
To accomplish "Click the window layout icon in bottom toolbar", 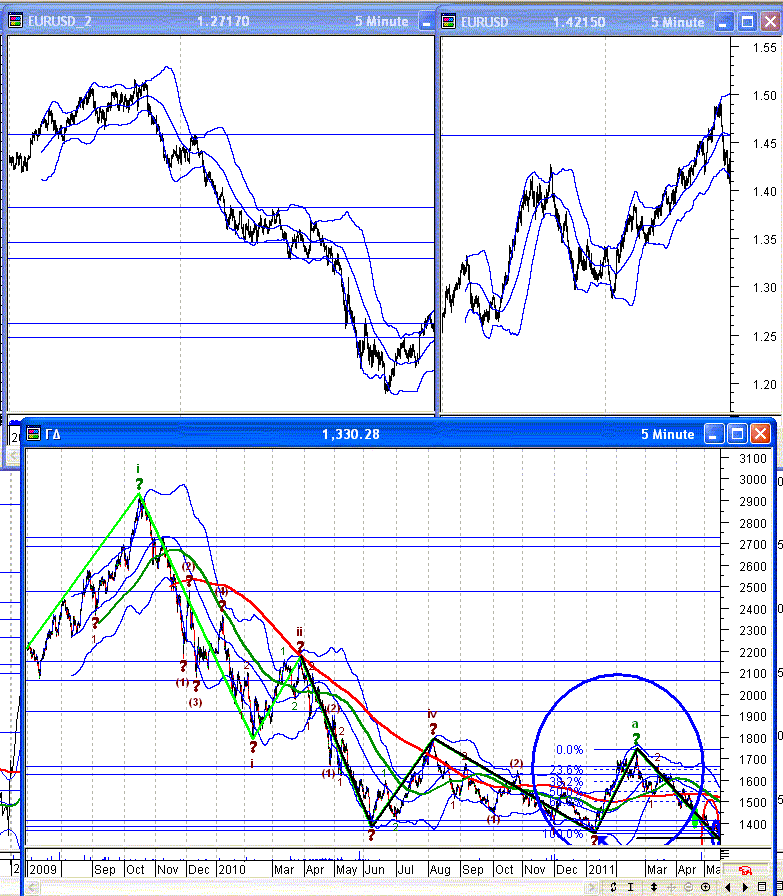I will pyautogui.click(x=762, y=887).
